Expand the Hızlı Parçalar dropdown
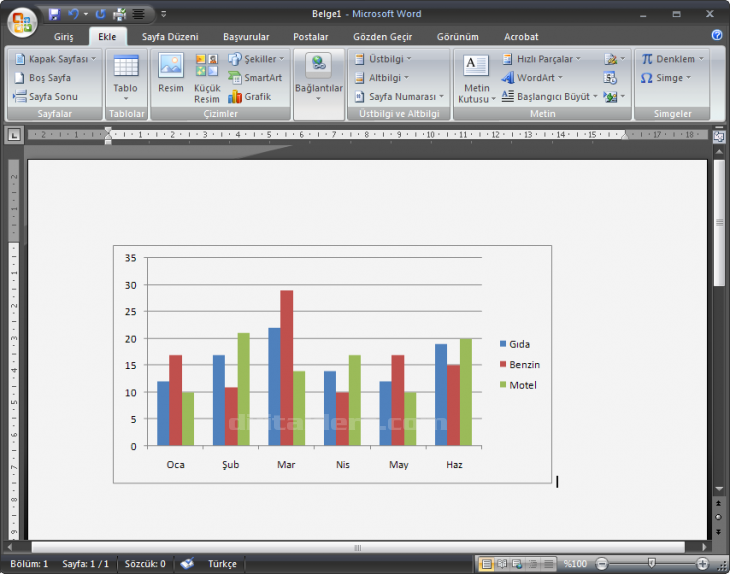 578,59
